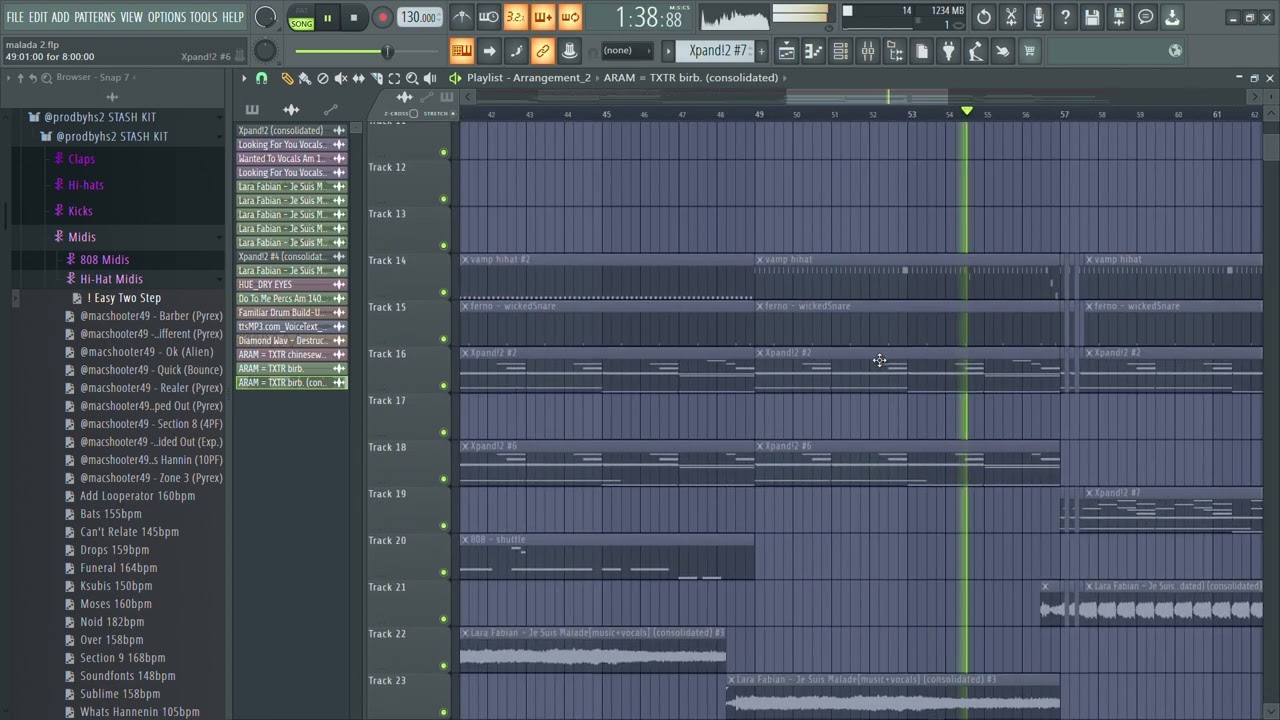Click the microphone recording icon
Image resolution: width=1280 pixels, height=720 pixels.
coord(1038,17)
